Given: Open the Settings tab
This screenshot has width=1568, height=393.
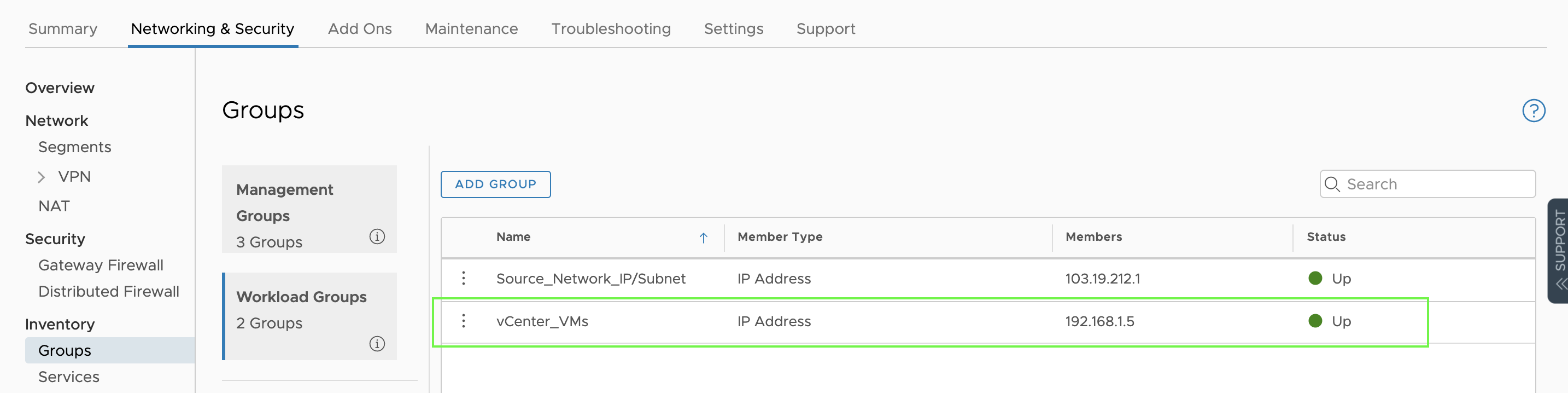Looking at the screenshot, I should pos(733,28).
